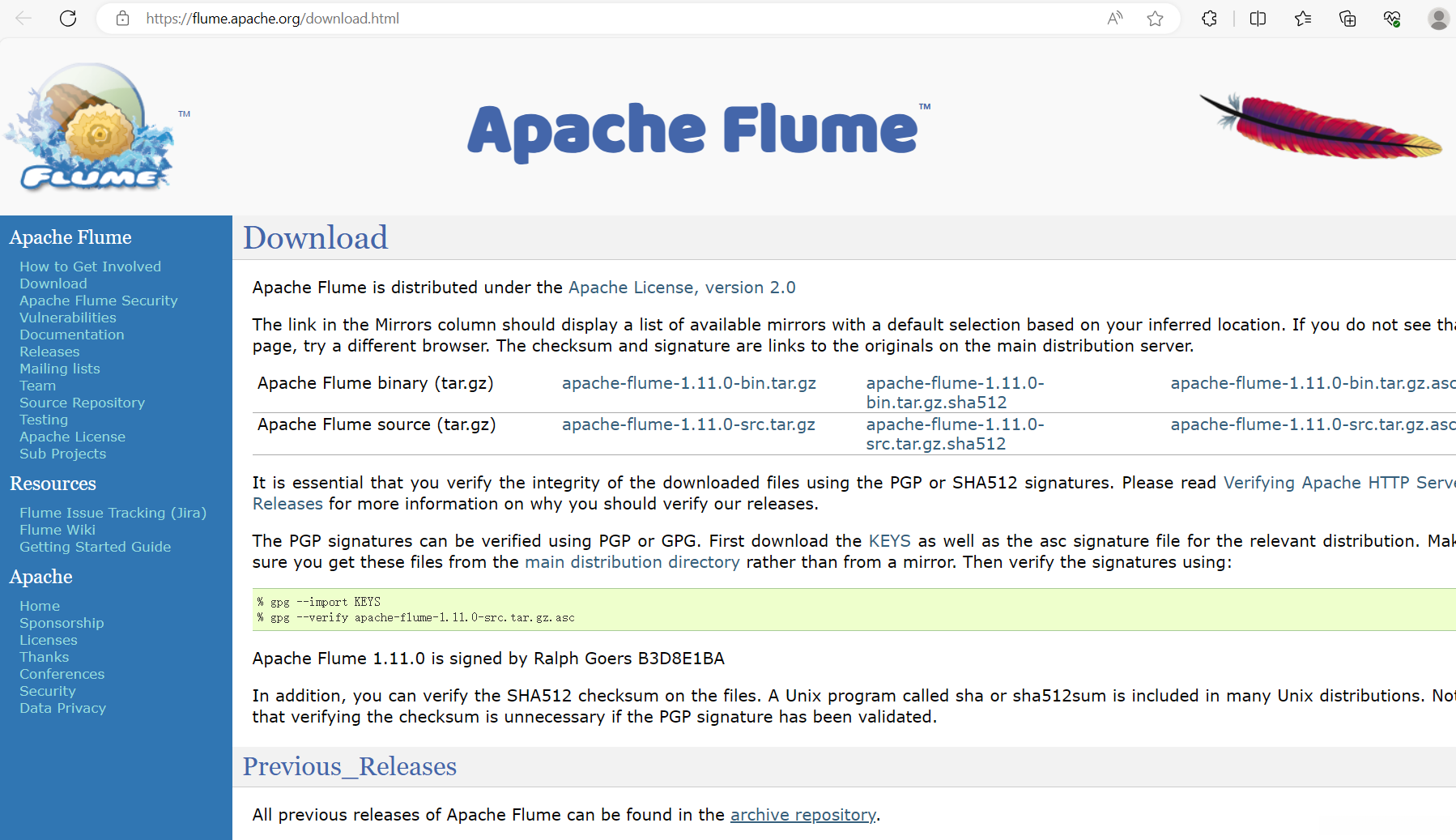View site information via the lock icon
Image resolution: width=1456 pixels, height=840 pixels.
(x=123, y=19)
